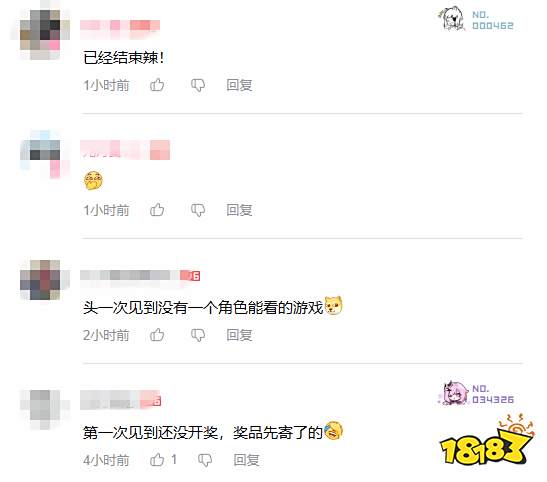Like the comment '已经结束辣!'
547x482 pixels.
157,85
